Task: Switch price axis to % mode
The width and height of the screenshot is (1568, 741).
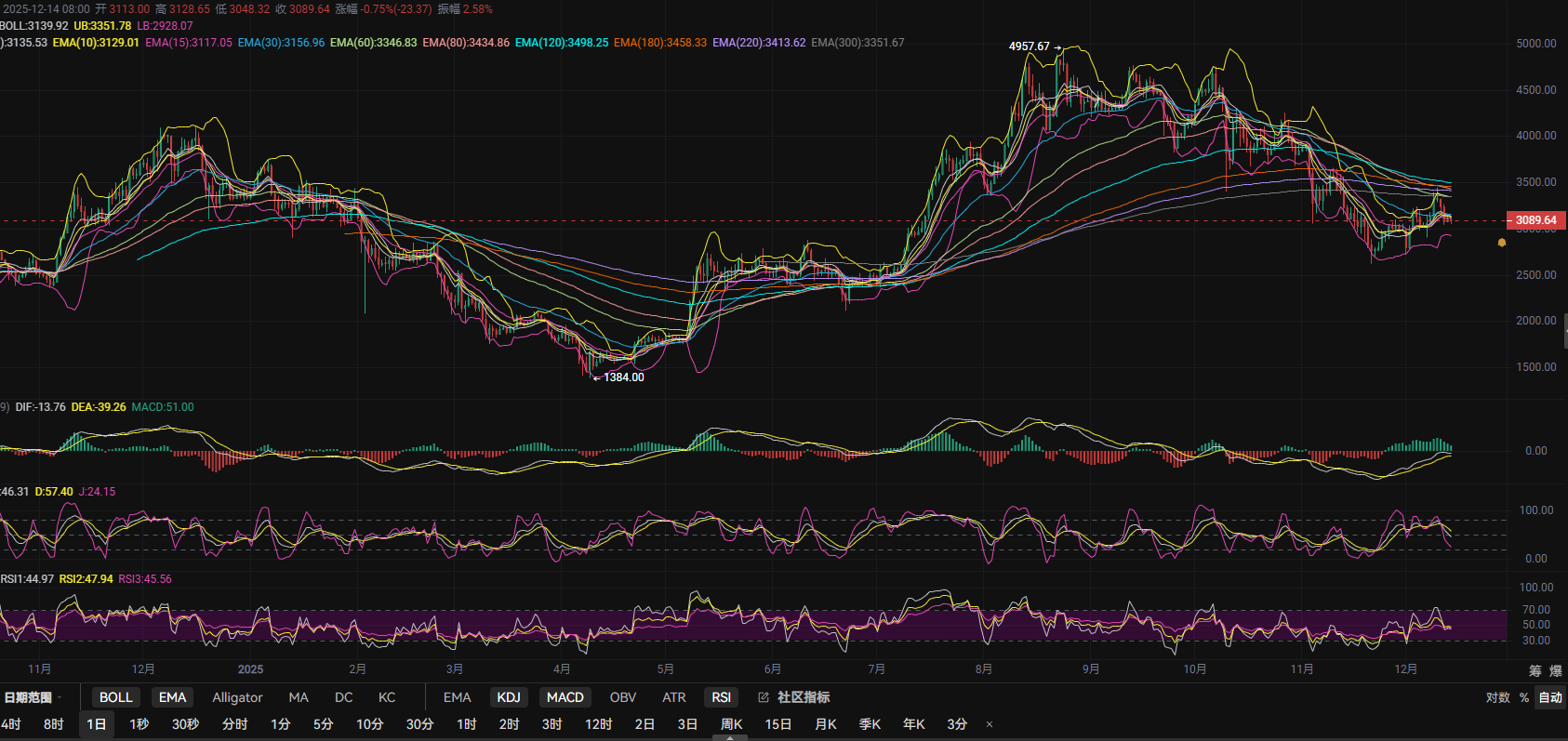Action: click(x=1524, y=697)
